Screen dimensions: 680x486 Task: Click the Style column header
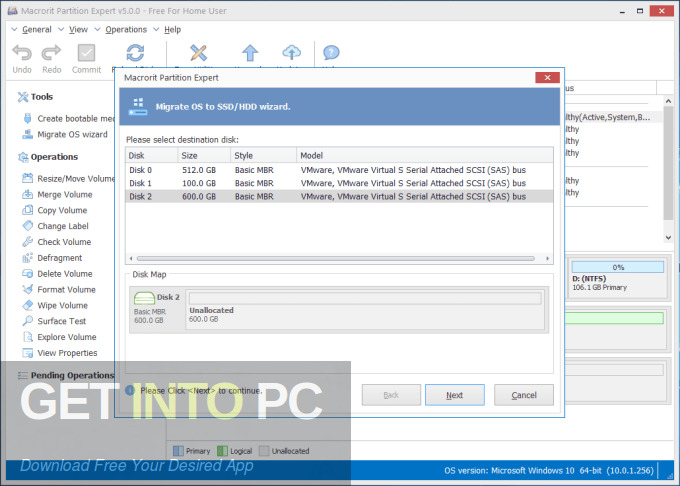(x=263, y=155)
